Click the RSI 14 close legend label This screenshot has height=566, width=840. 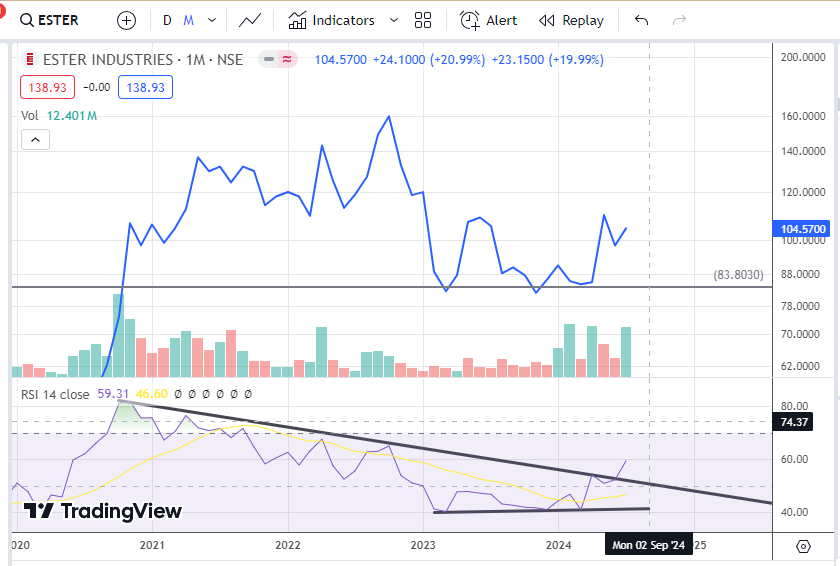[55, 395]
